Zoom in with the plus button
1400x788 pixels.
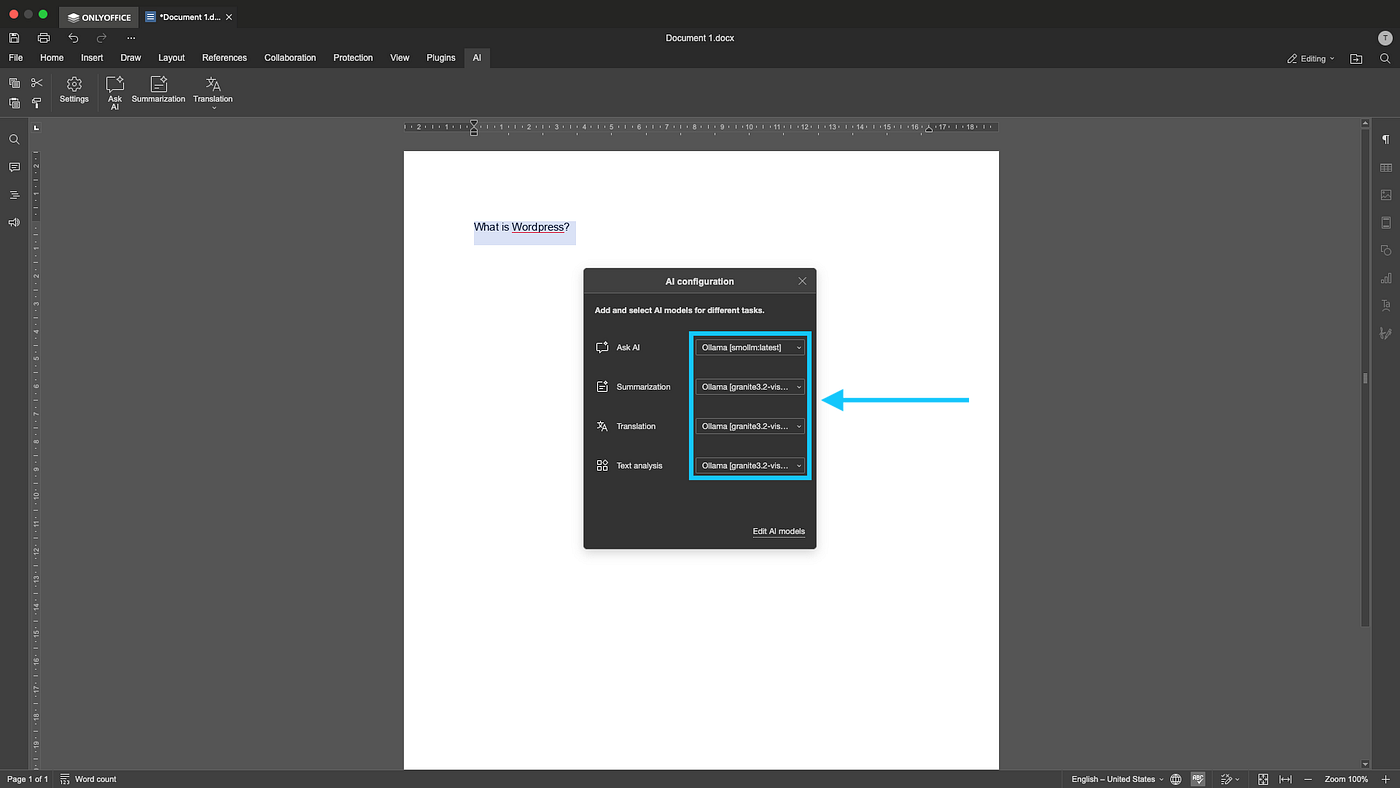click(x=1385, y=779)
